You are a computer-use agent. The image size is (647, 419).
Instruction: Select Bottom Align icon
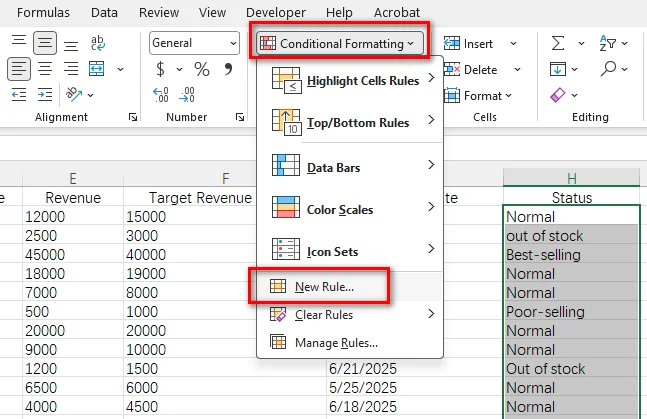(71, 46)
